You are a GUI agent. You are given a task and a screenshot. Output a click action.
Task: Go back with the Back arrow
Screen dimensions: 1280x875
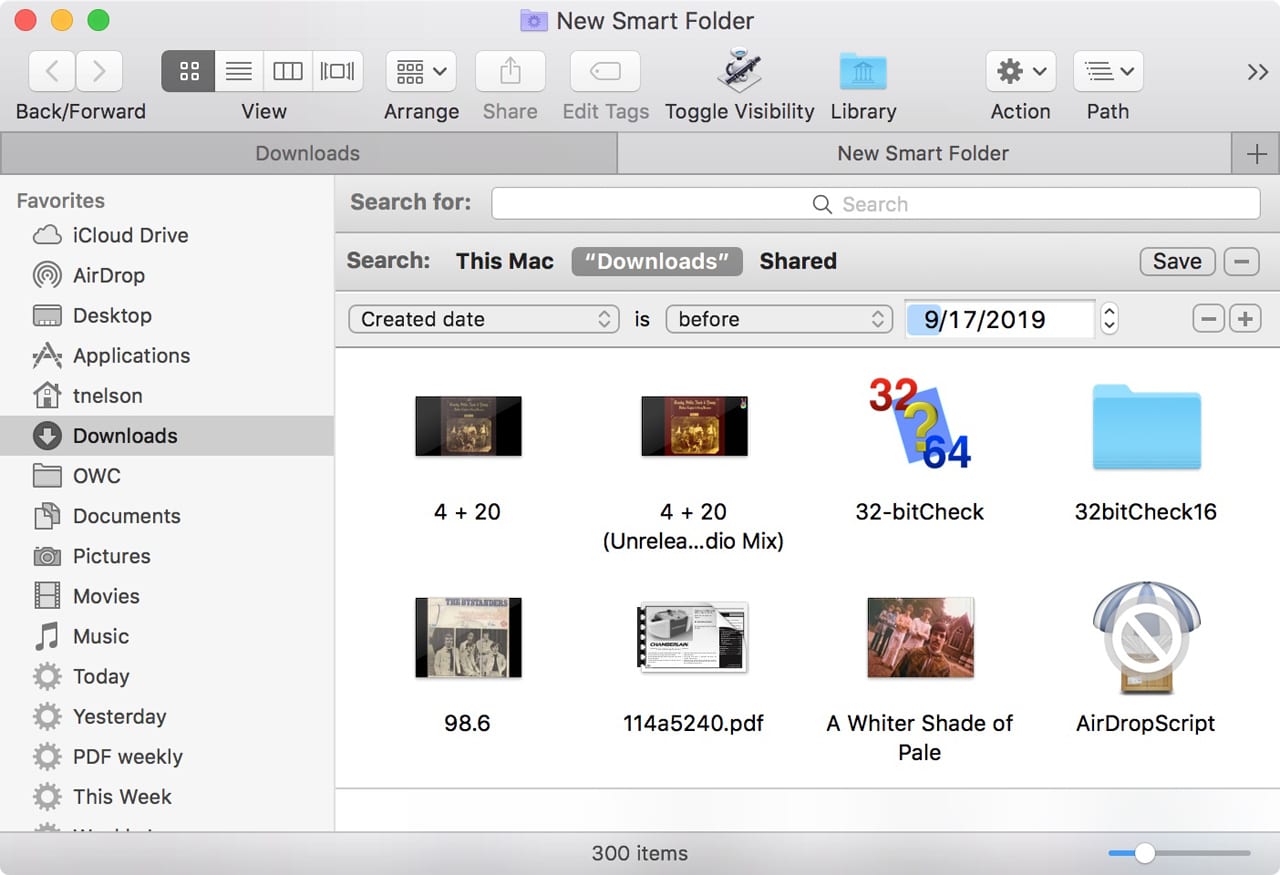coord(53,71)
